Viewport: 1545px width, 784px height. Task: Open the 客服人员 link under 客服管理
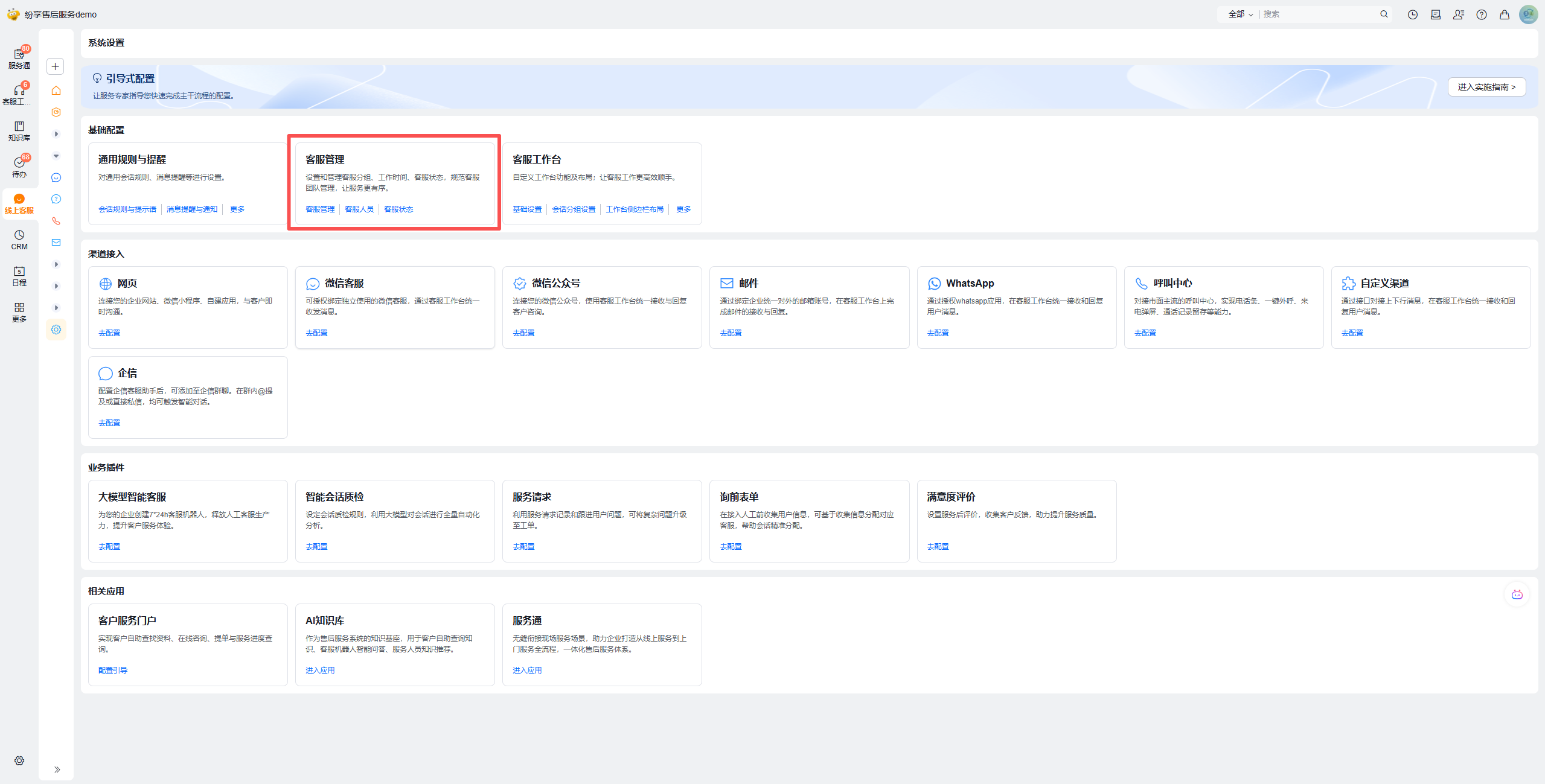[x=359, y=209]
